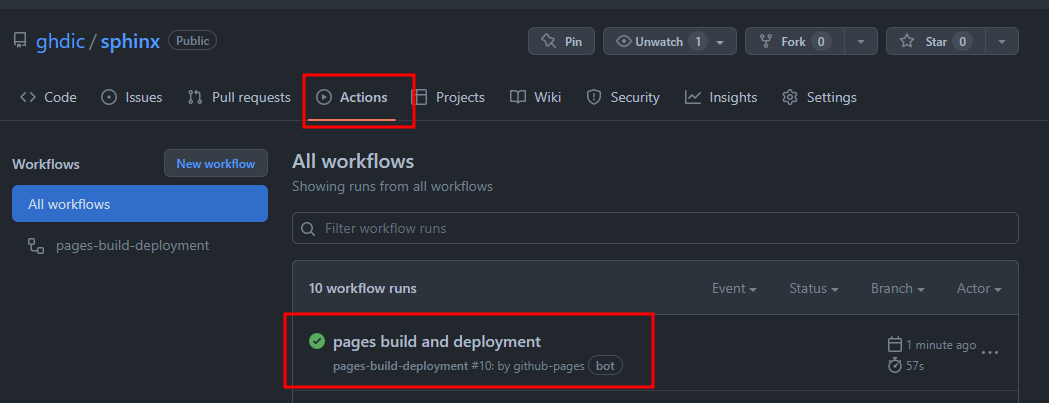The width and height of the screenshot is (1049, 403).
Task: Click the gear icon in Settings tab
Action: [790, 98]
